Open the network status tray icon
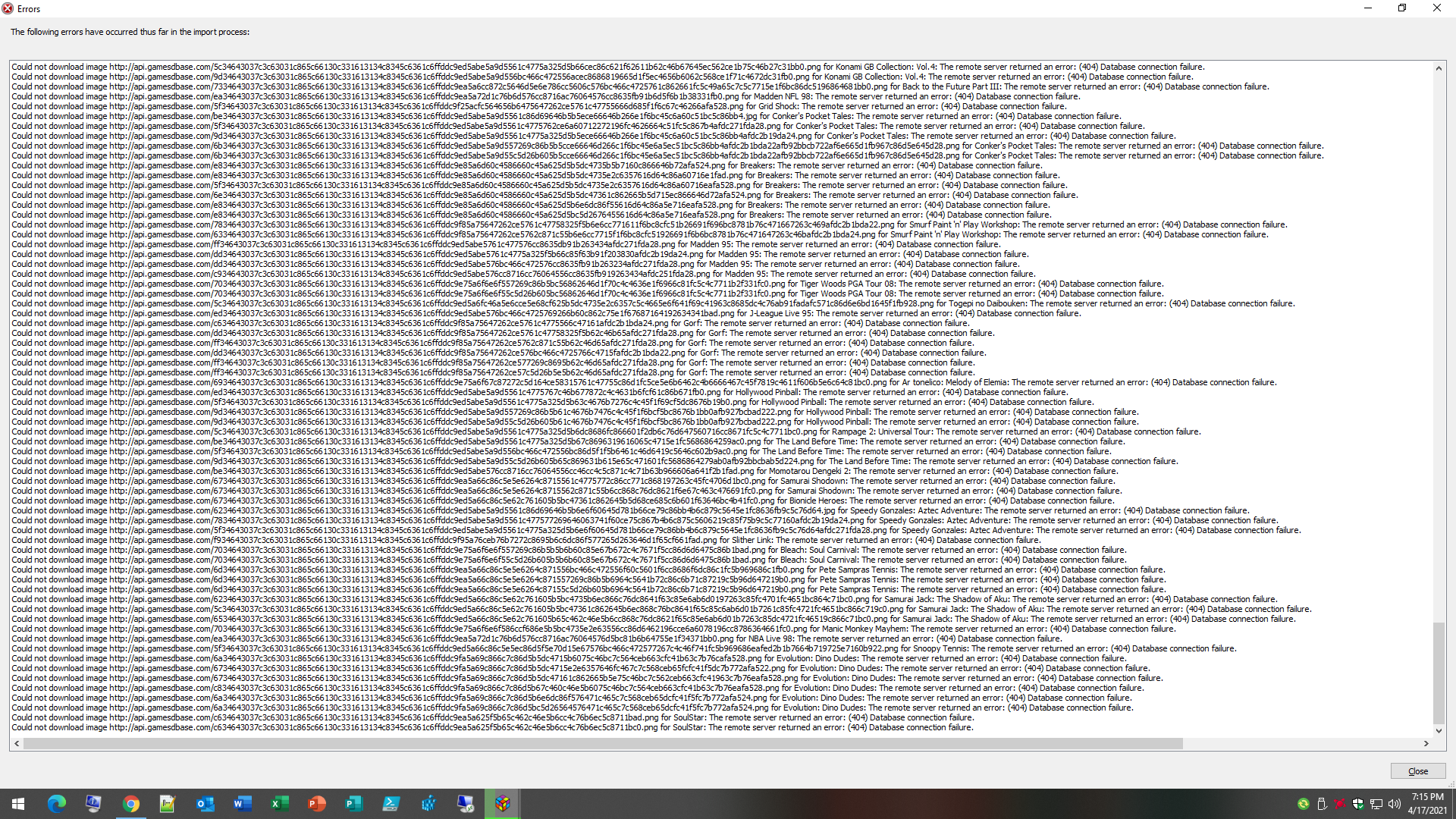 (x=1376, y=804)
